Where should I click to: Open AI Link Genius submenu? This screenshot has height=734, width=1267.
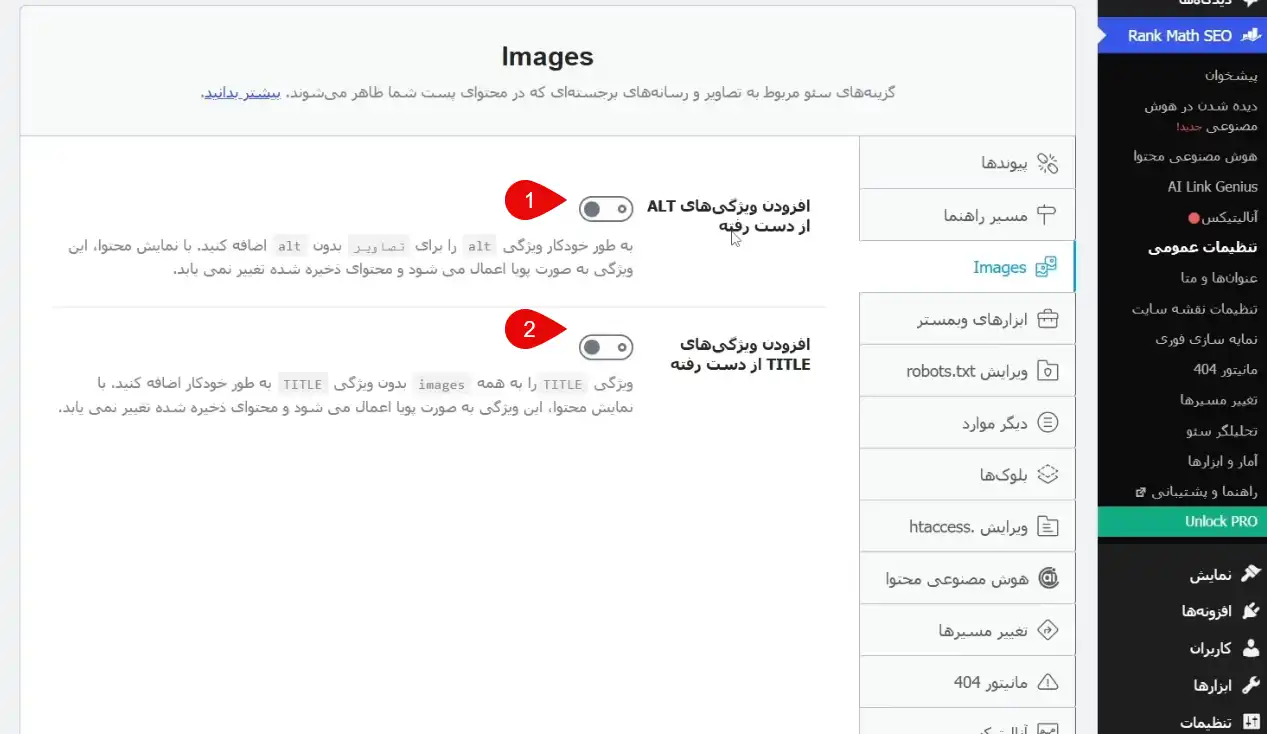pos(1213,187)
